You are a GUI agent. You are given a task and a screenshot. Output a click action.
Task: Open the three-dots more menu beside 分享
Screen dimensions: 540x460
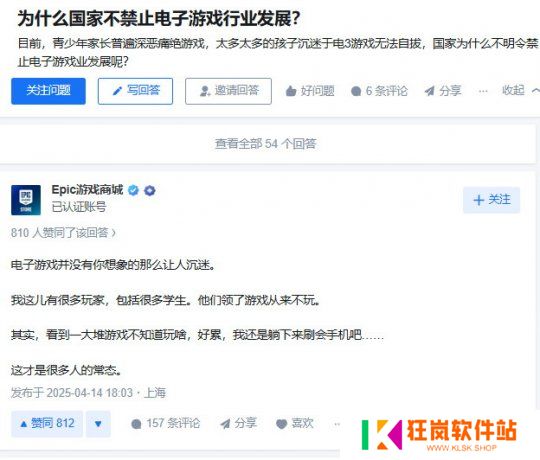483,91
